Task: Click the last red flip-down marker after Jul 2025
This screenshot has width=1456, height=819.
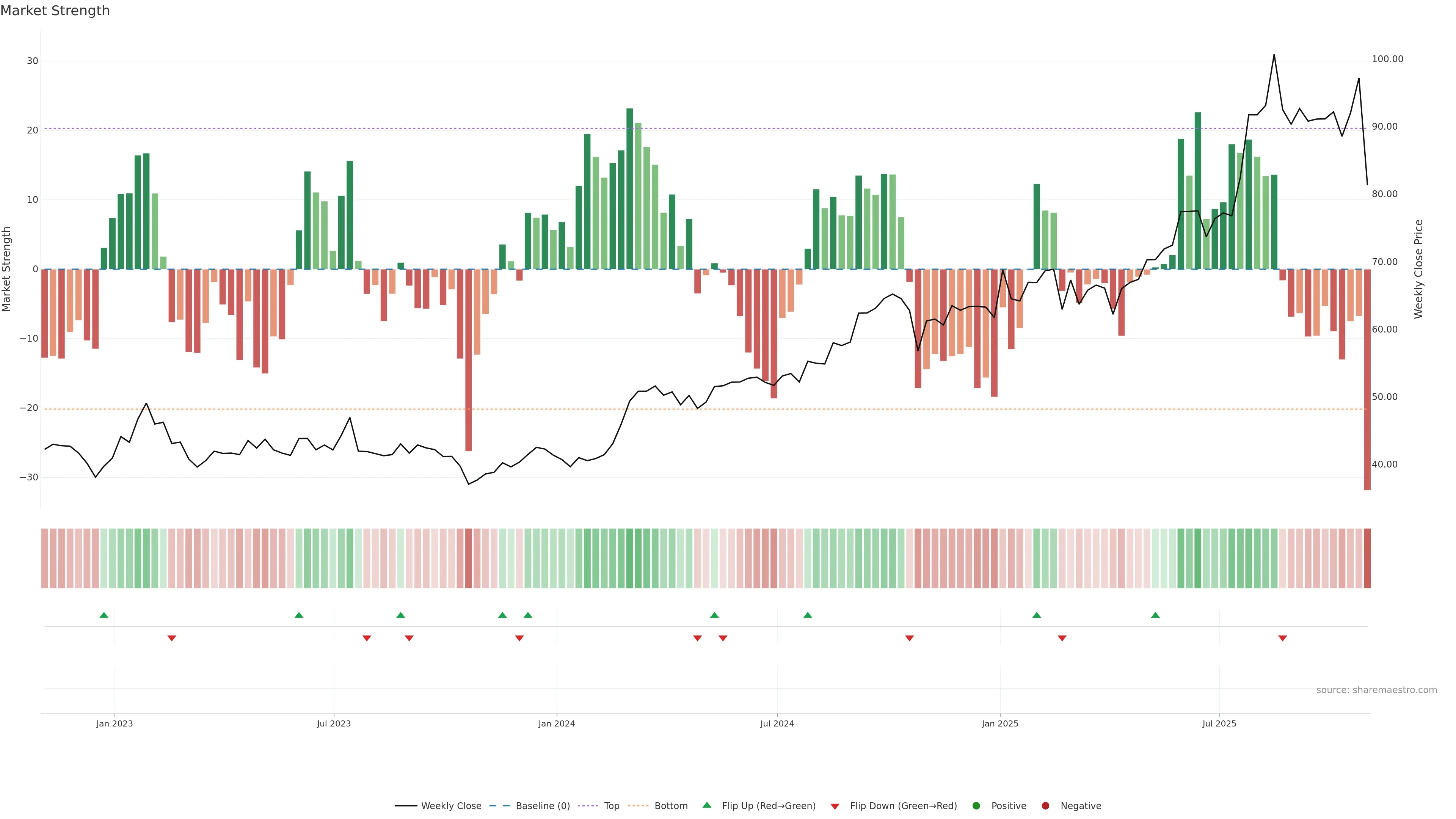Action: click(1282, 638)
